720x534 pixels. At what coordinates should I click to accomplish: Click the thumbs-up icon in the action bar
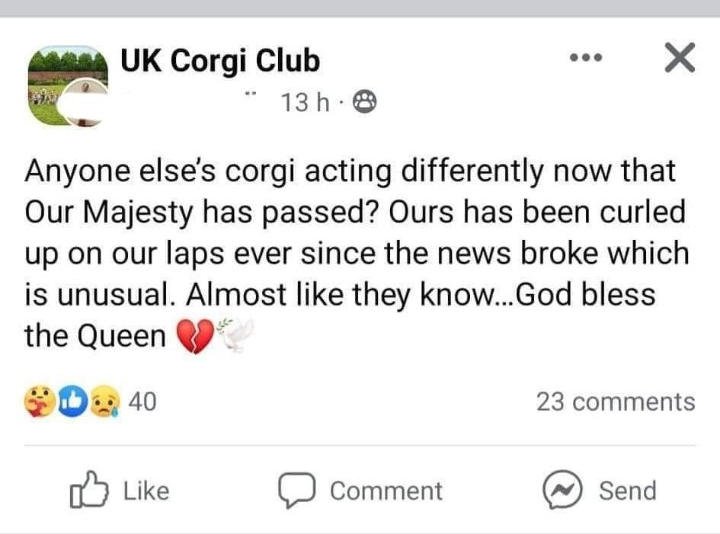(88, 490)
